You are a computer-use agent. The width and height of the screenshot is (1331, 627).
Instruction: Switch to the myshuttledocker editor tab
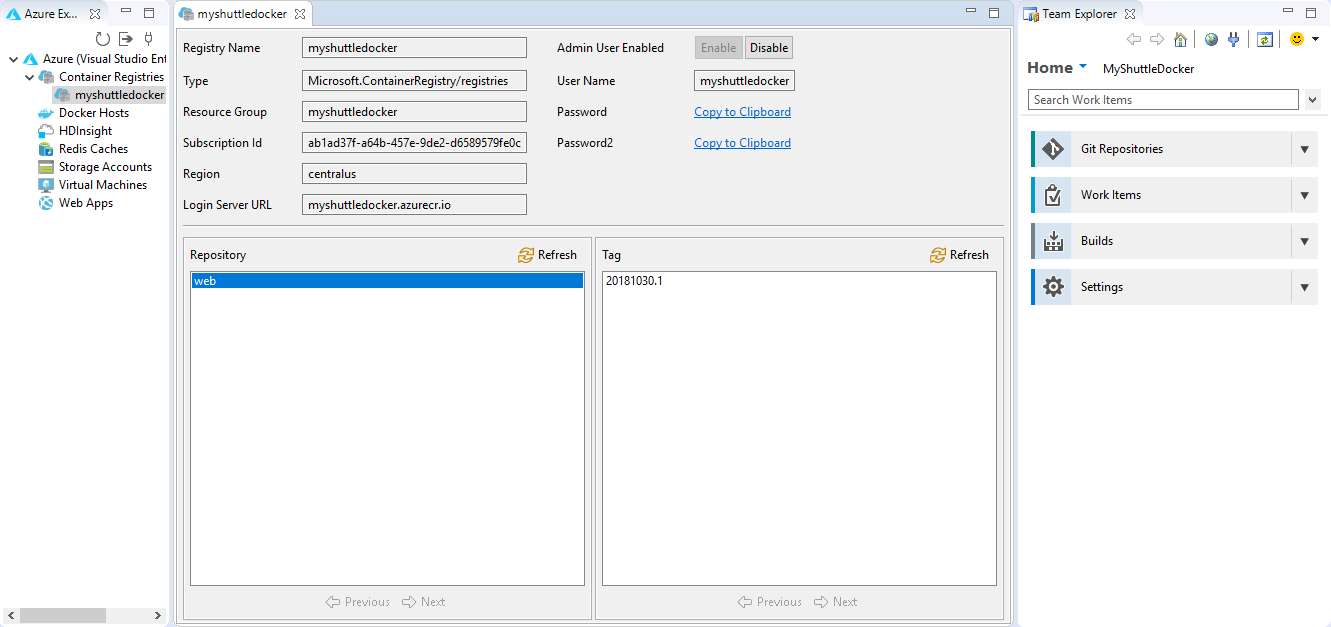coord(241,14)
